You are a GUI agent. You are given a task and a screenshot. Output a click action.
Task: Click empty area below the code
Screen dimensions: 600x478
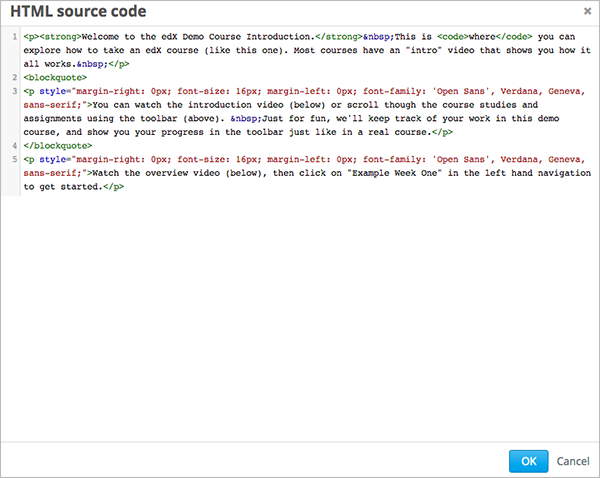[300, 320]
